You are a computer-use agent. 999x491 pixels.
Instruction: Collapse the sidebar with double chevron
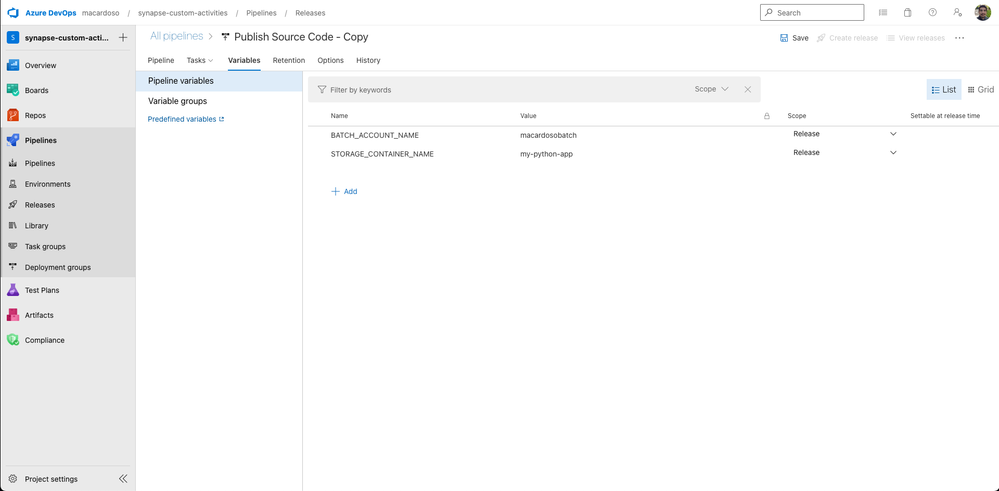123,479
